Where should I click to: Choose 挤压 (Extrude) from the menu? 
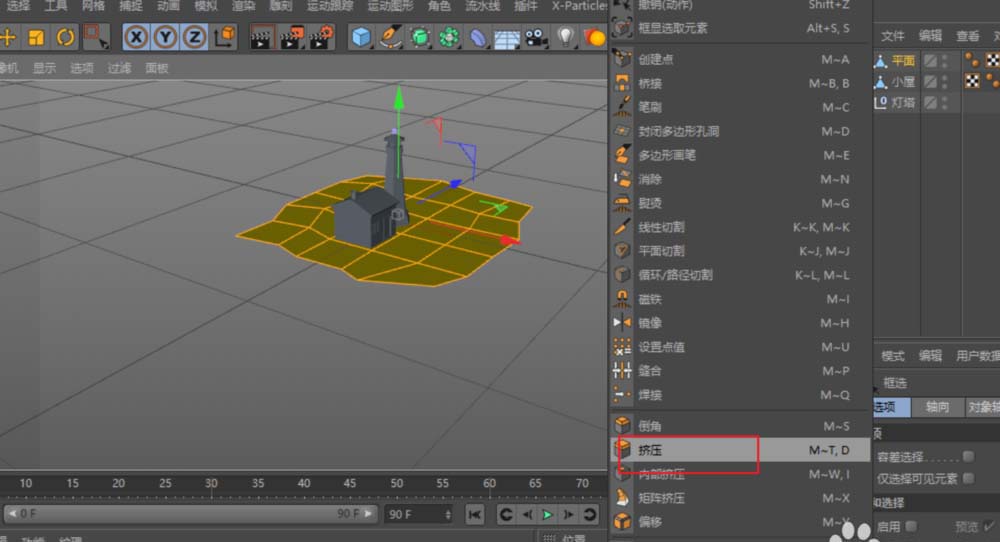(x=651, y=450)
